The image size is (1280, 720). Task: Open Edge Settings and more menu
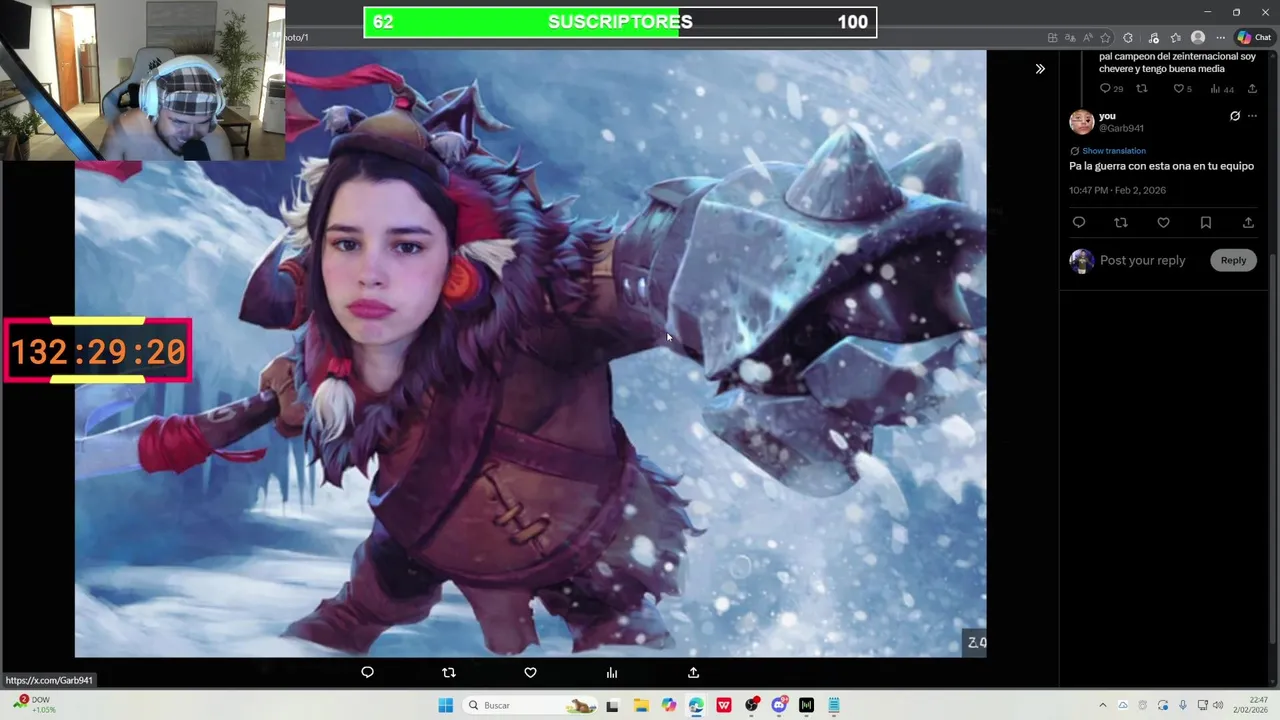point(1220,38)
